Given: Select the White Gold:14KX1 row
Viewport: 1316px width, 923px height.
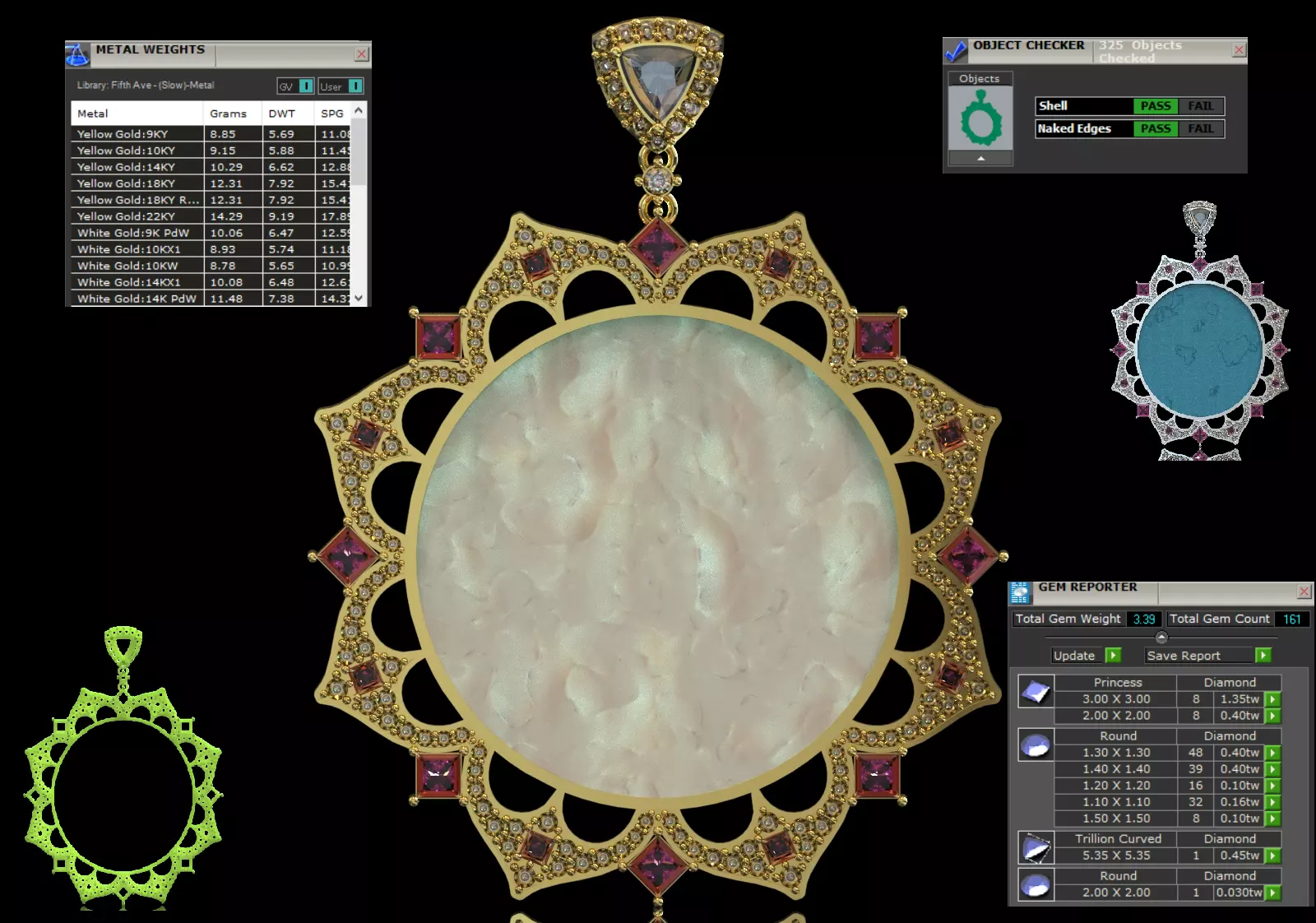Looking at the screenshot, I should coord(211,282).
